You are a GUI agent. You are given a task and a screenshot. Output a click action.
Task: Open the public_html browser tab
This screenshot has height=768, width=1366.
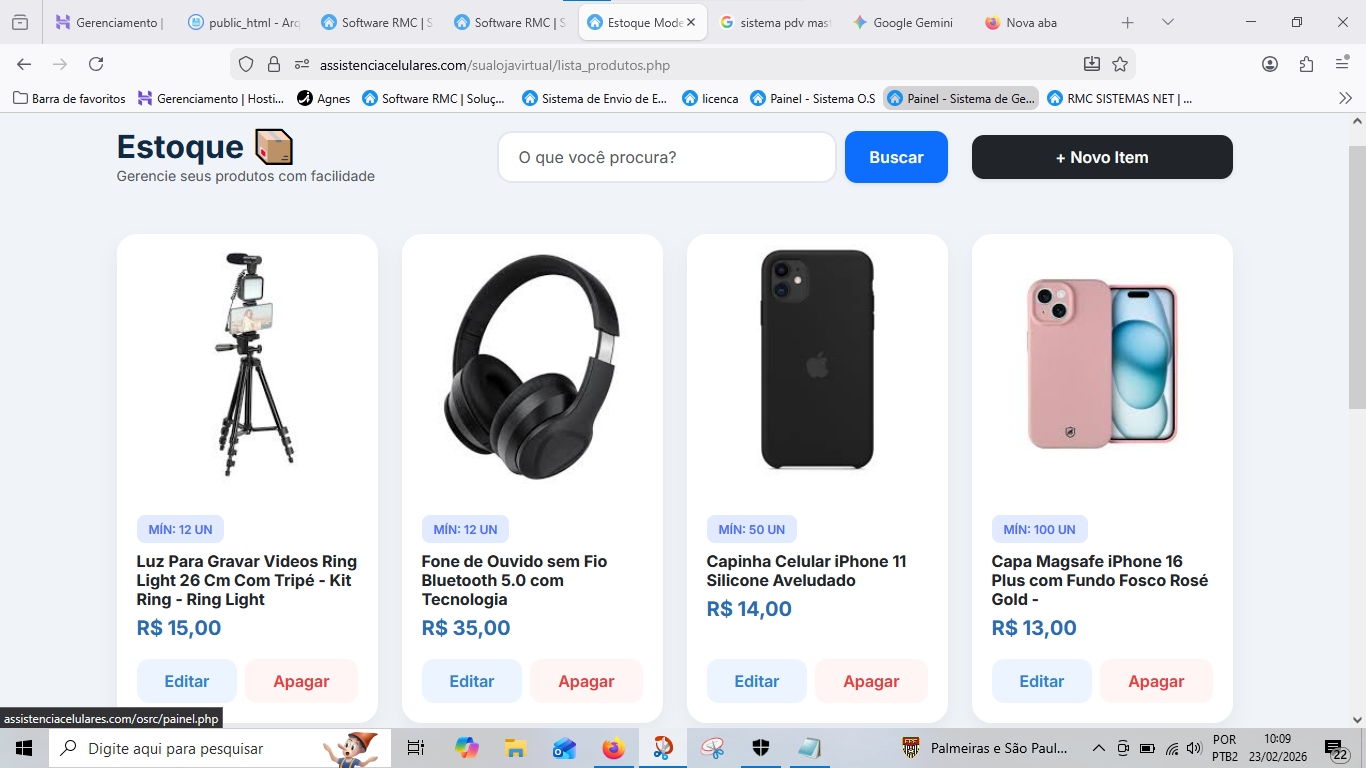[244, 22]
